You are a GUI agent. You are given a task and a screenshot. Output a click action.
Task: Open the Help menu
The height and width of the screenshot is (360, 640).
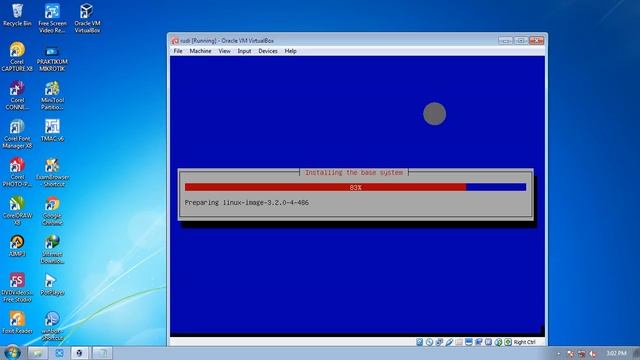pos(291,51)
